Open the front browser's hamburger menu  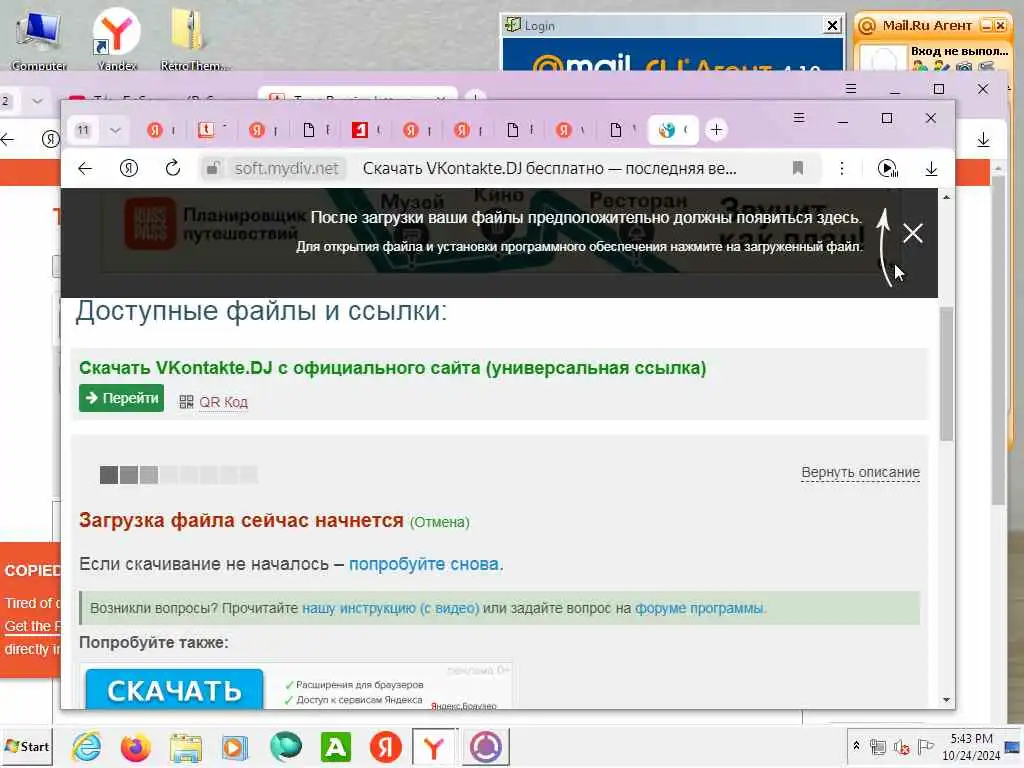click(799, 118)
